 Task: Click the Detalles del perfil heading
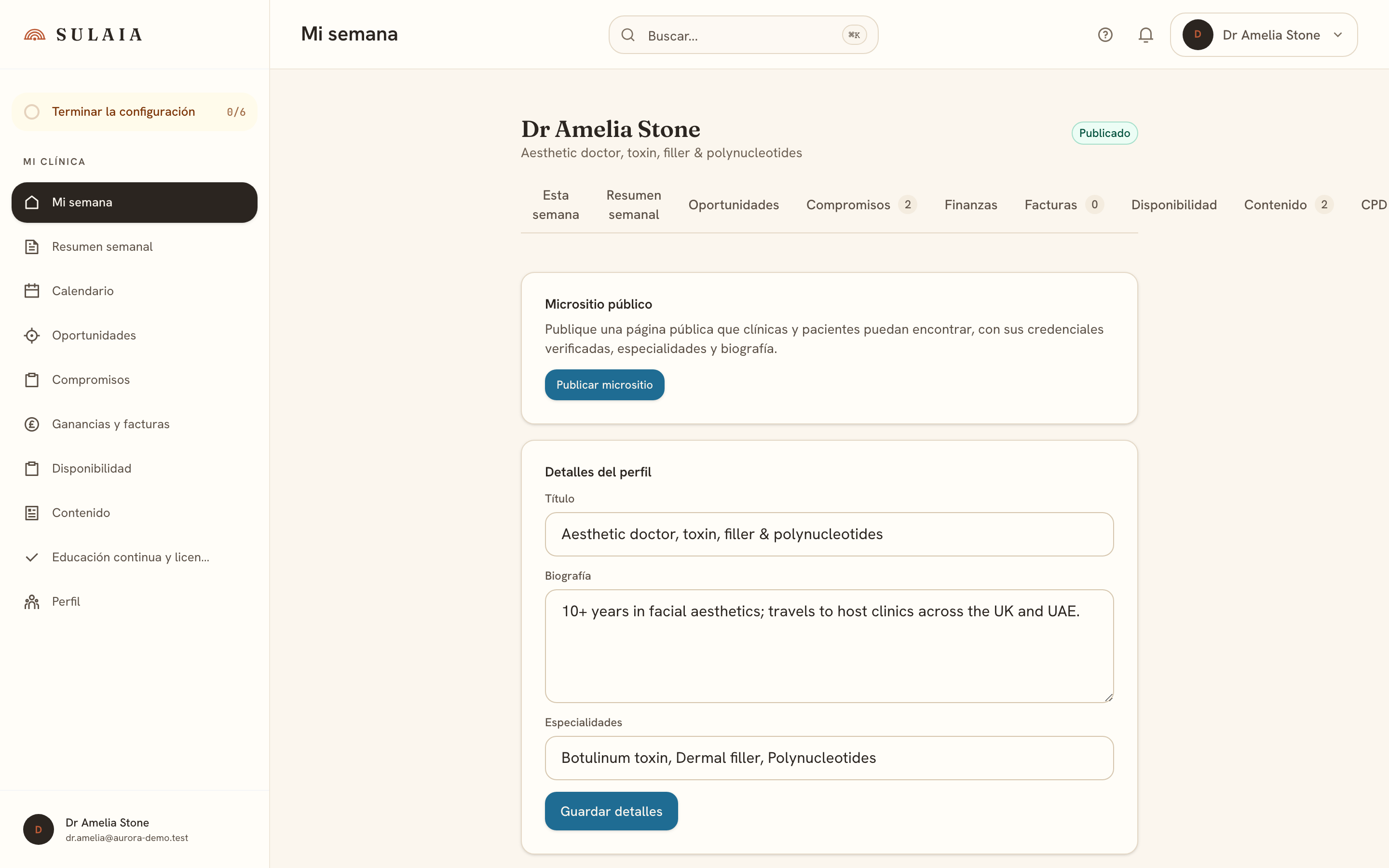point(598,472)
